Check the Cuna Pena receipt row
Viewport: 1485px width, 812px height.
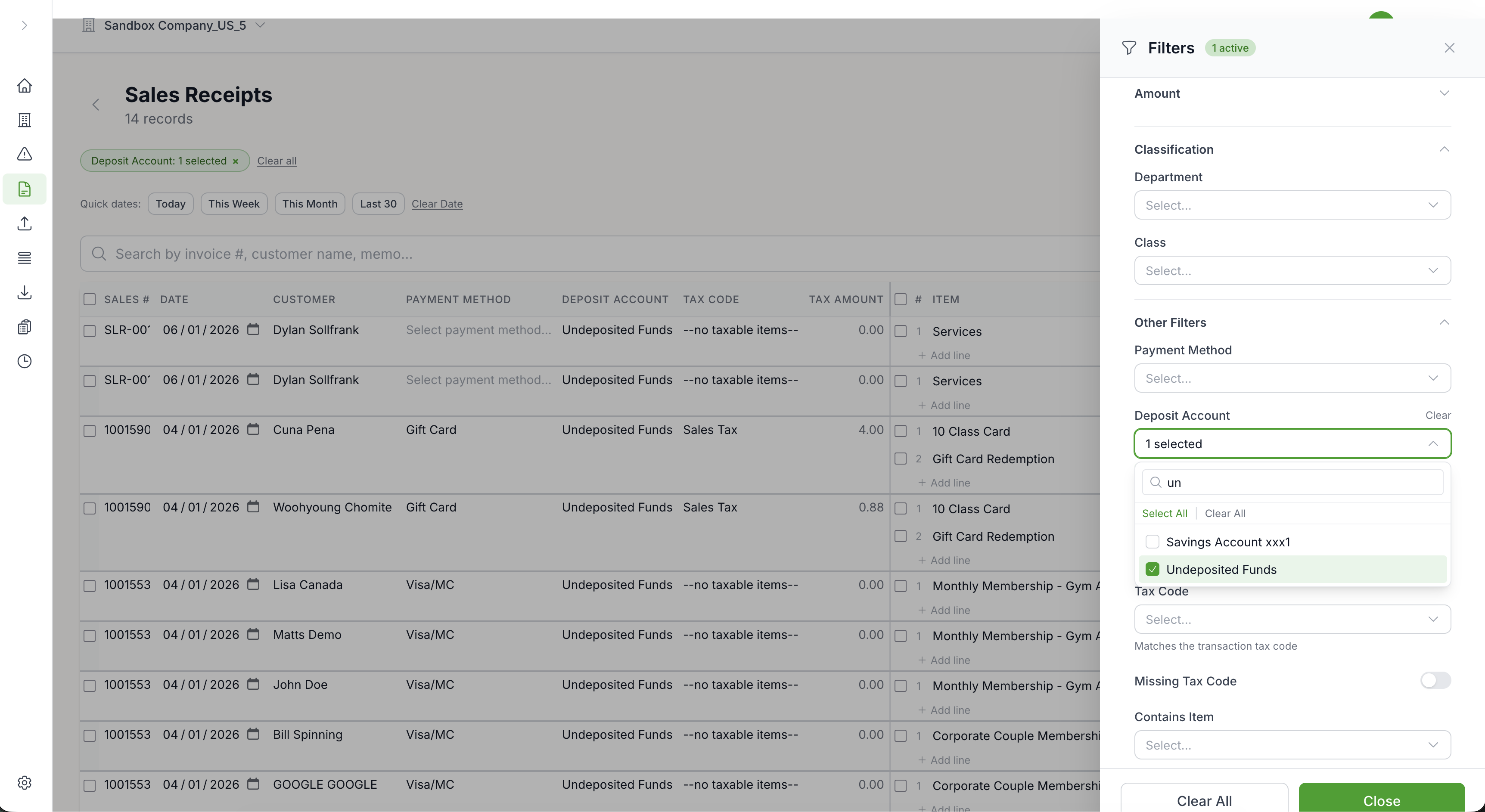[x=89, y=431]
